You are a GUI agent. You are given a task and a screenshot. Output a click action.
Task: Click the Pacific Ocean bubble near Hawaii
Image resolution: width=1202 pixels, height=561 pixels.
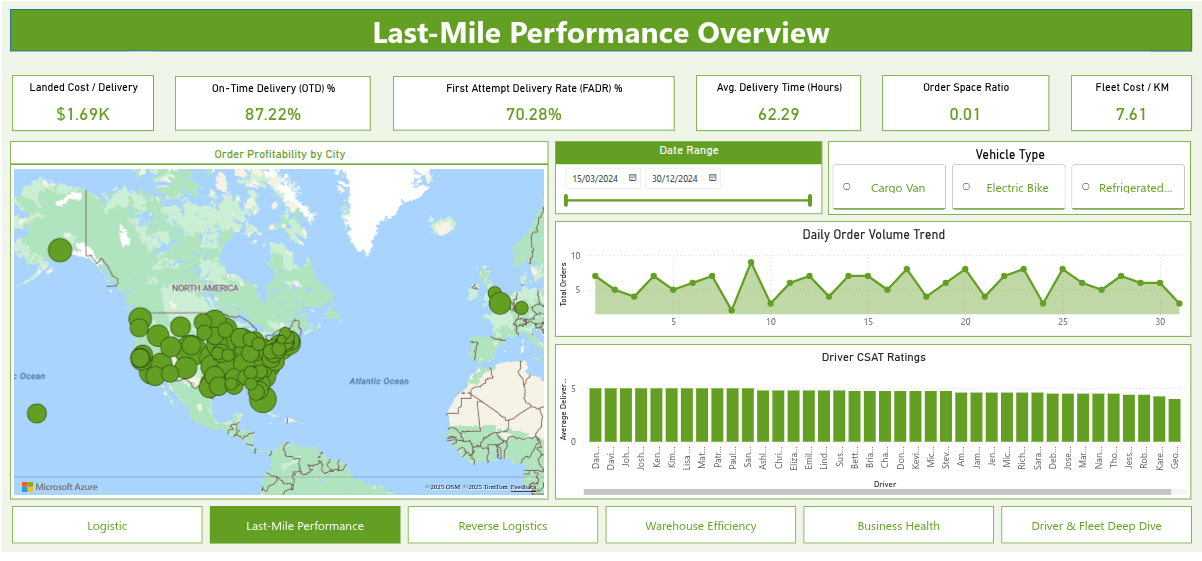point(37,413)
